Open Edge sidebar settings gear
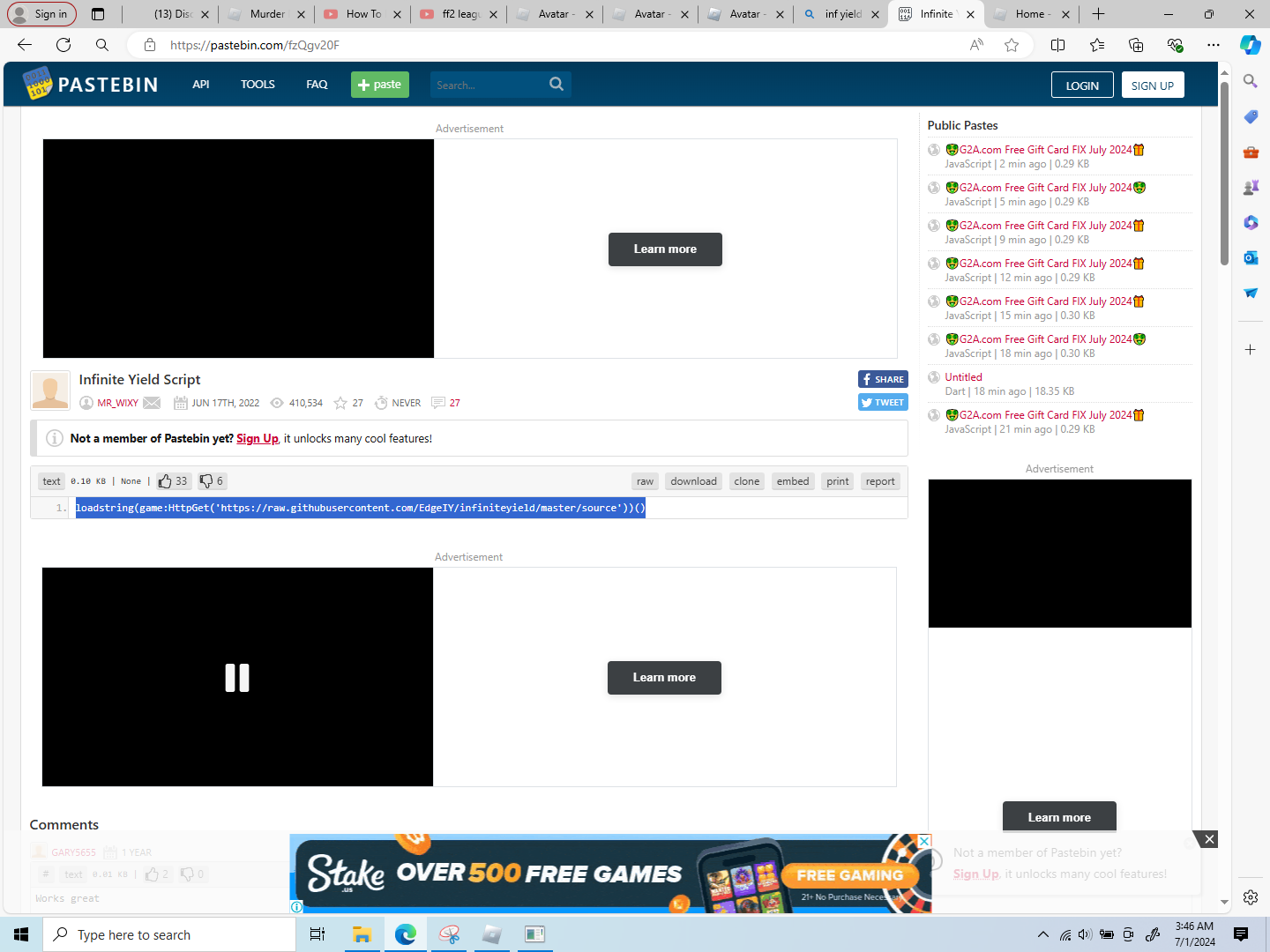The height and width of the screenshot is (952, 1270). pyautogui.click(x=1251, y=897)
